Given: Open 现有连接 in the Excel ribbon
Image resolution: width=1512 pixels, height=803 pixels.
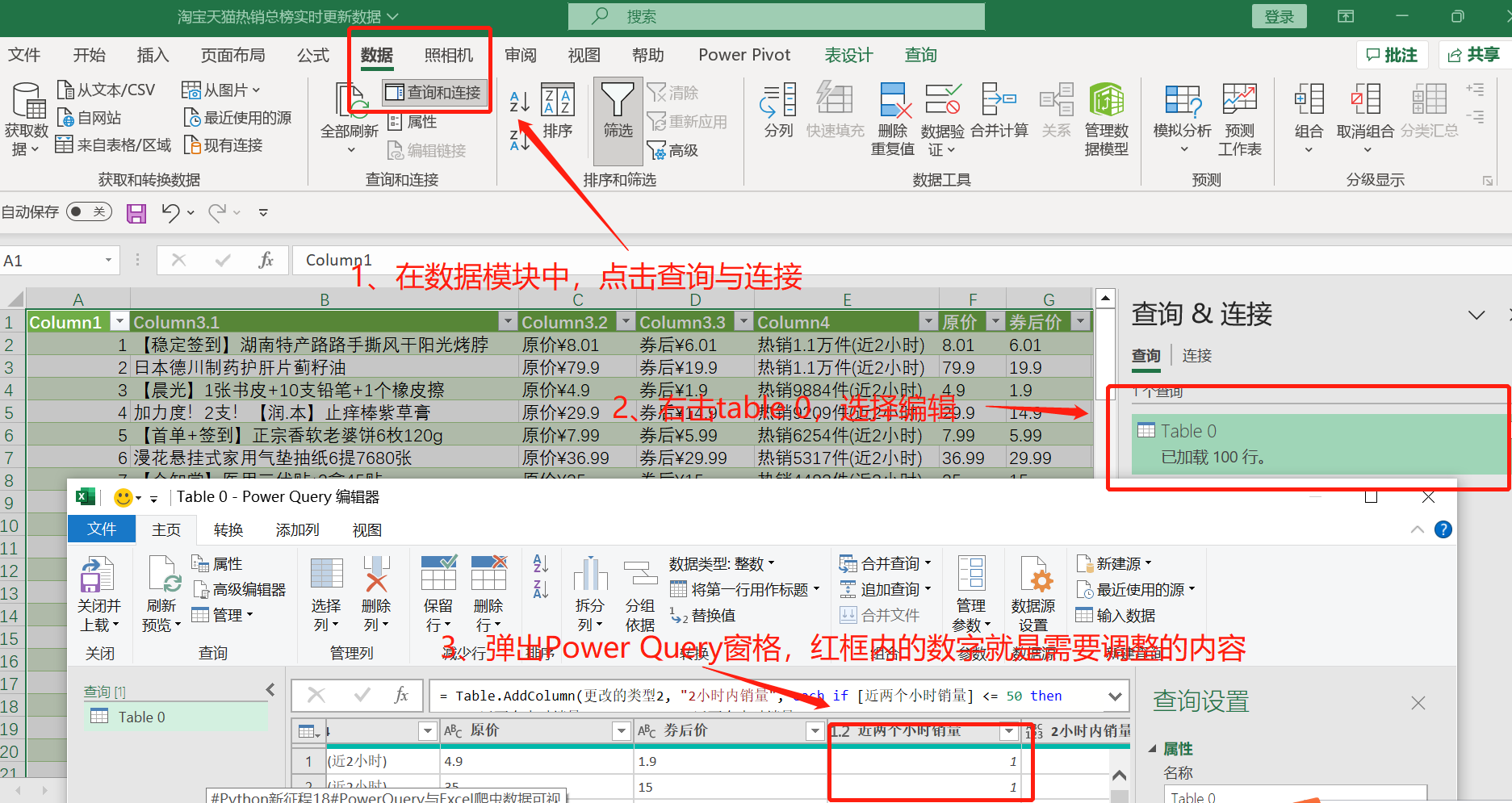Looking at the screenshot, I should (224, 145).
